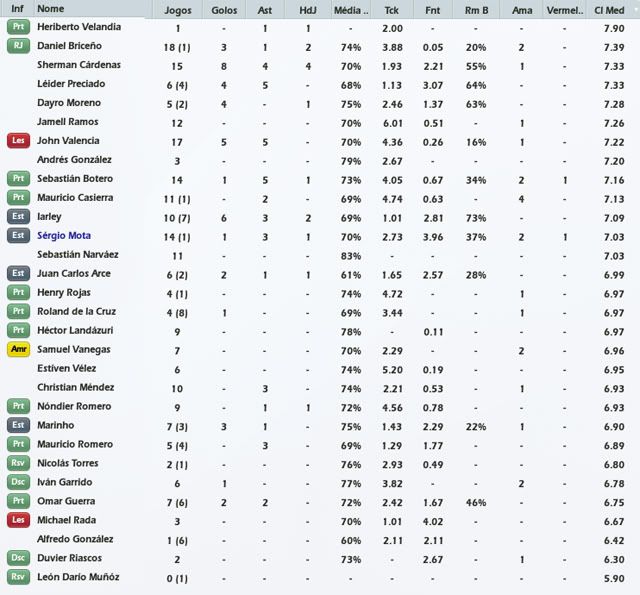Click the Ast column header
Image resolution: width=640 pixels, height=595 pixels.
pos(265,9)
